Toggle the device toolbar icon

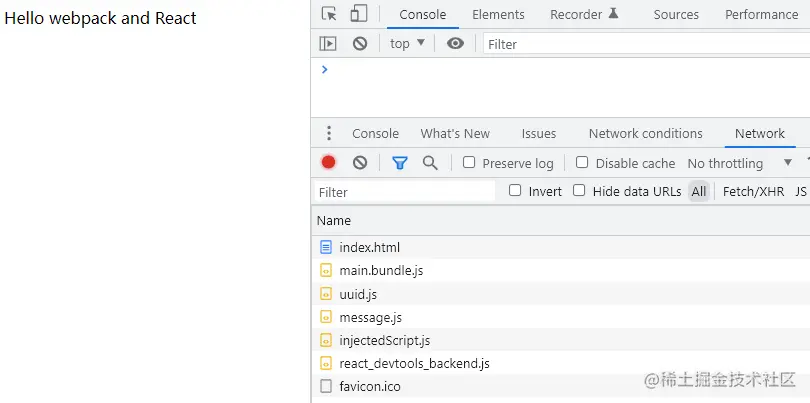(359, 14)
